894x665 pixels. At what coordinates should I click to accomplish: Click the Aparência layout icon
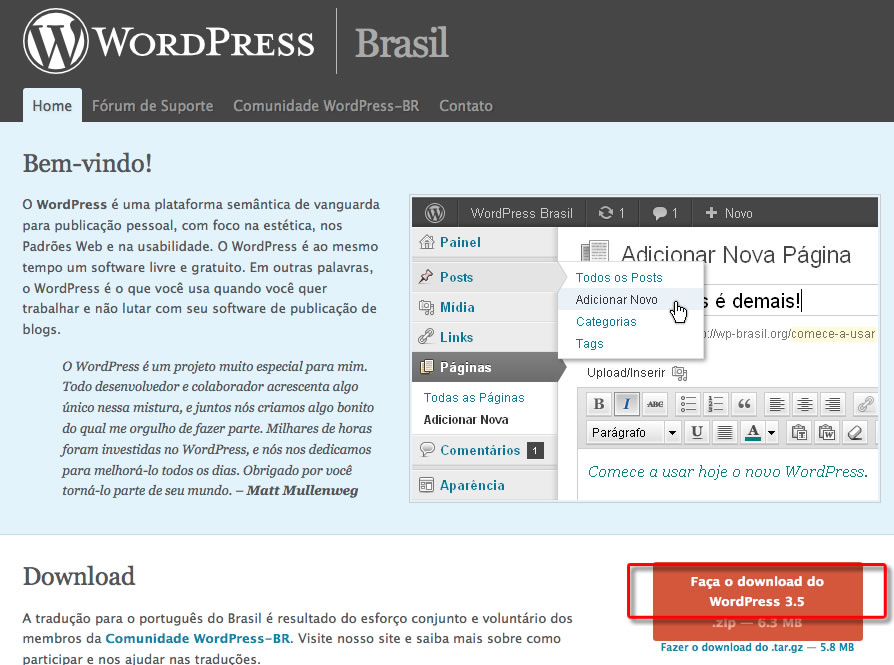[426, 485]
